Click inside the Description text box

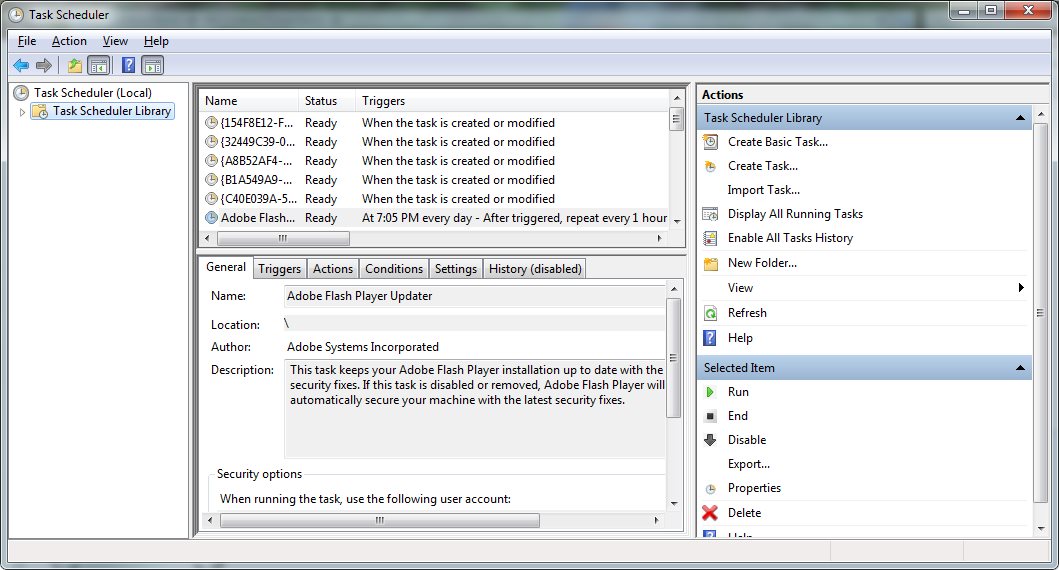click(x=475, y=409)
